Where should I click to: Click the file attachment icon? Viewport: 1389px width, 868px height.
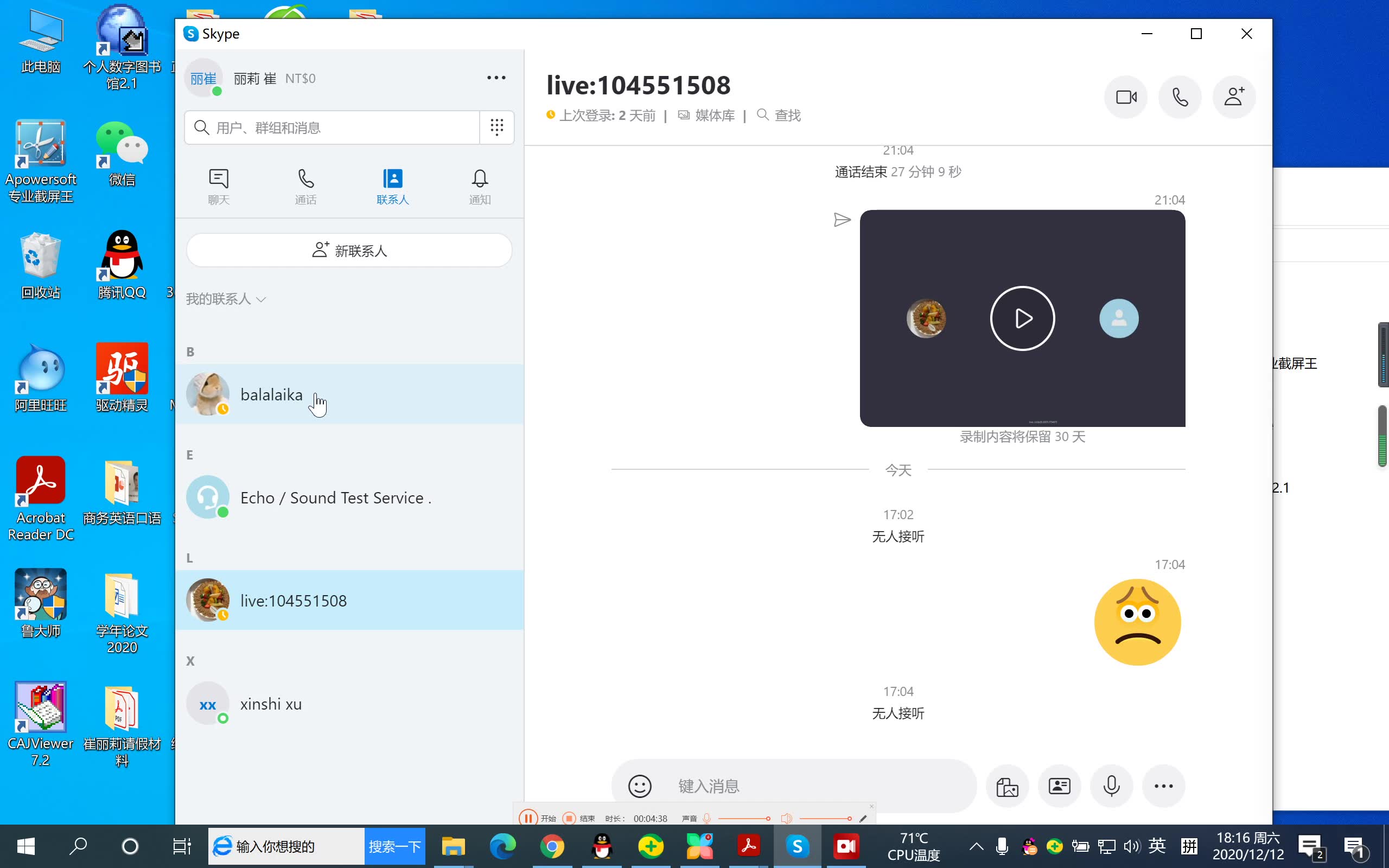pyautogui.click(x=1007, y=785)
